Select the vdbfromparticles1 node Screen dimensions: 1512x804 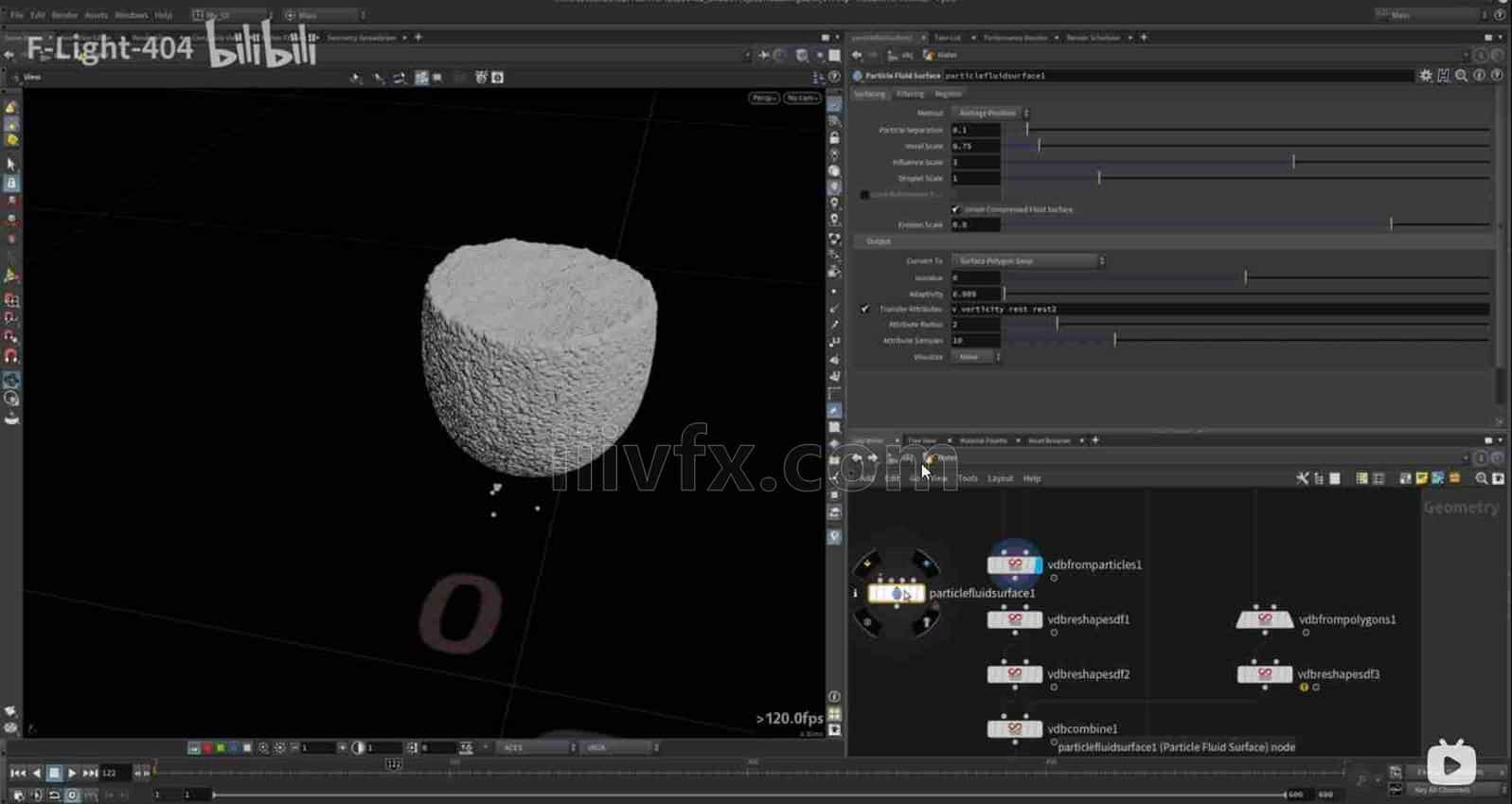(1014, 565)
